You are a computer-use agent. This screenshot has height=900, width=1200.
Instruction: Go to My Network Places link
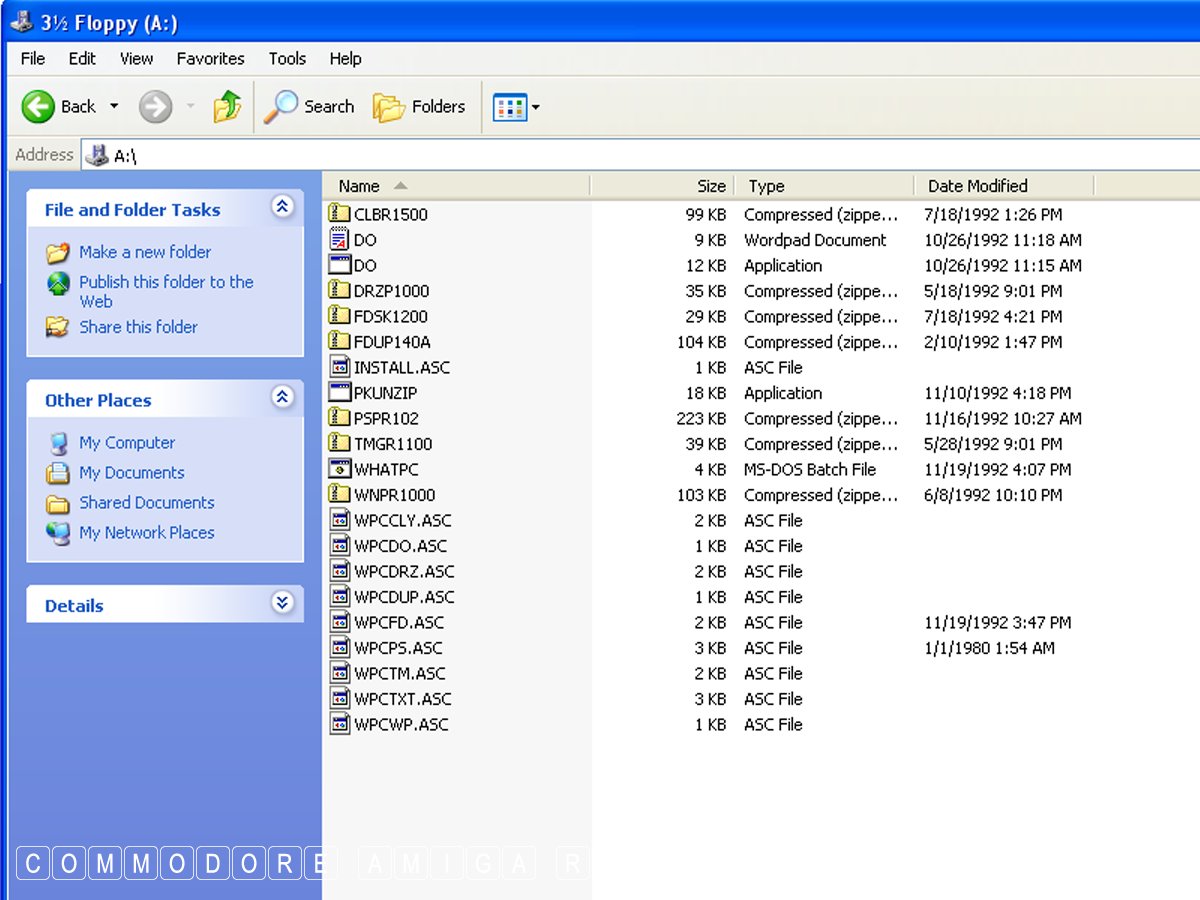[x=146, y=533]
